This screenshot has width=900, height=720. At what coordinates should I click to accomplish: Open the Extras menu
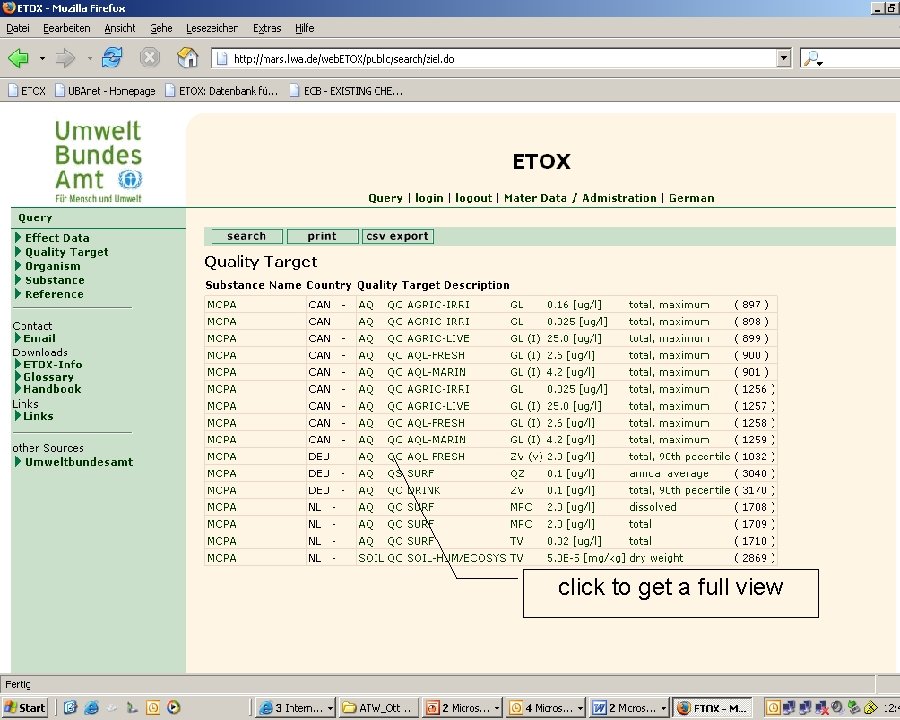click(267, 28)
